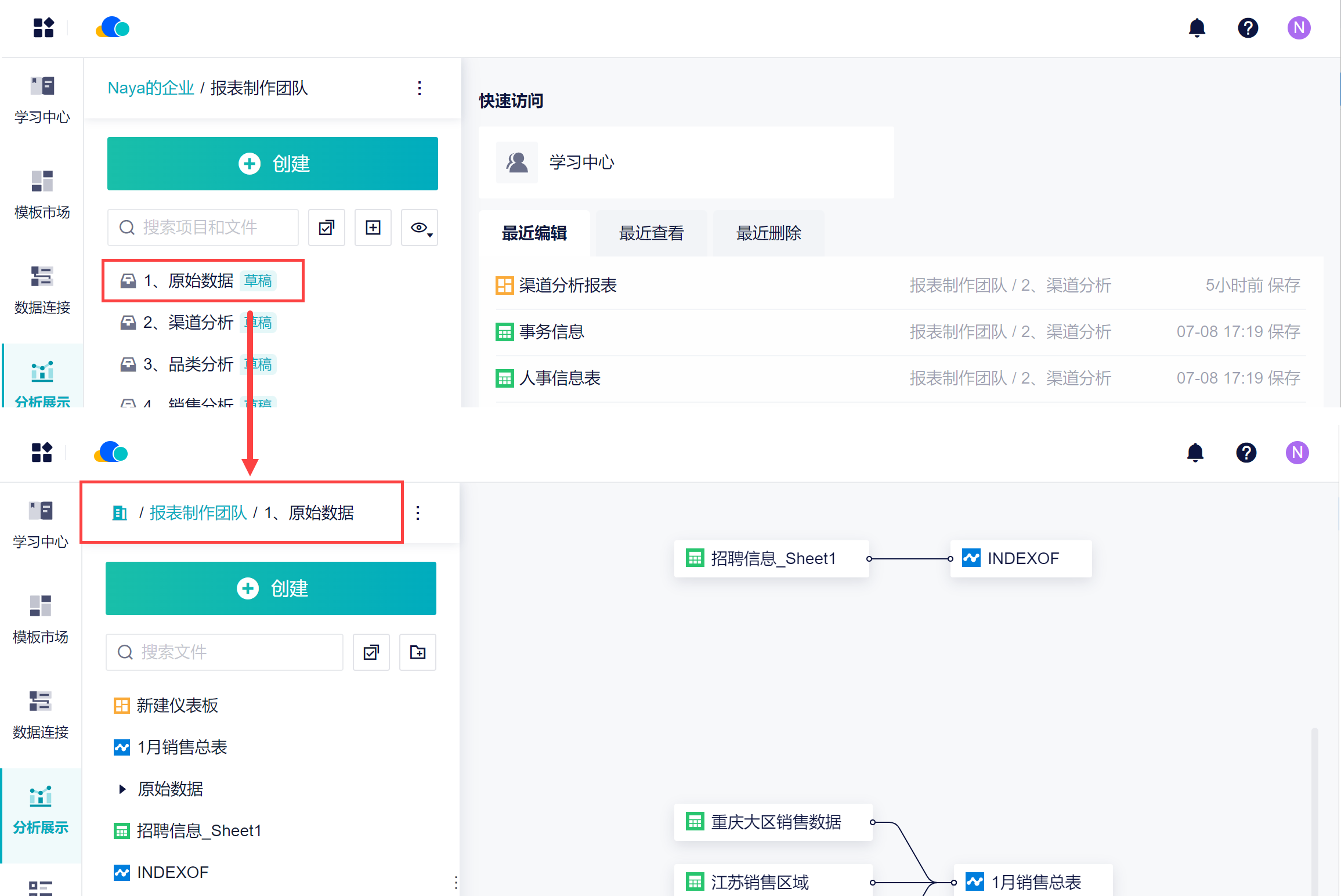Click the enterprise building icon in breadcrumb
The height and width of the screenshot is (896, 1341).
pos(120,513)
